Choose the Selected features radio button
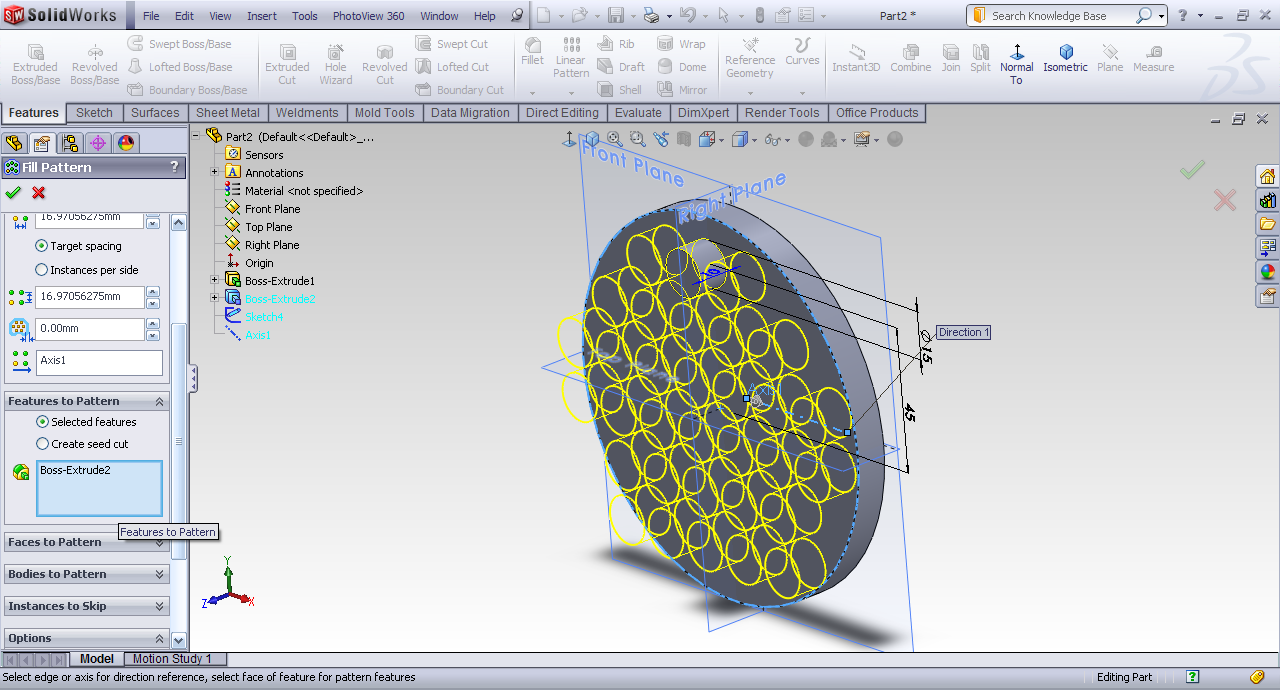This screenshot has width=1280, height=690. [41, 422]
